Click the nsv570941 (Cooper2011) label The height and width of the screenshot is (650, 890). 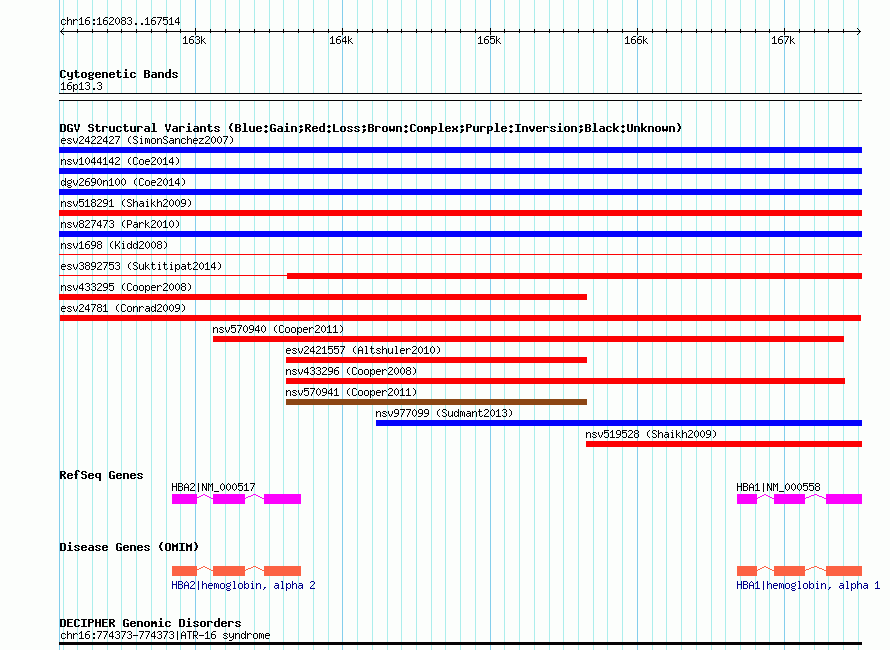[x=351, y=392]
